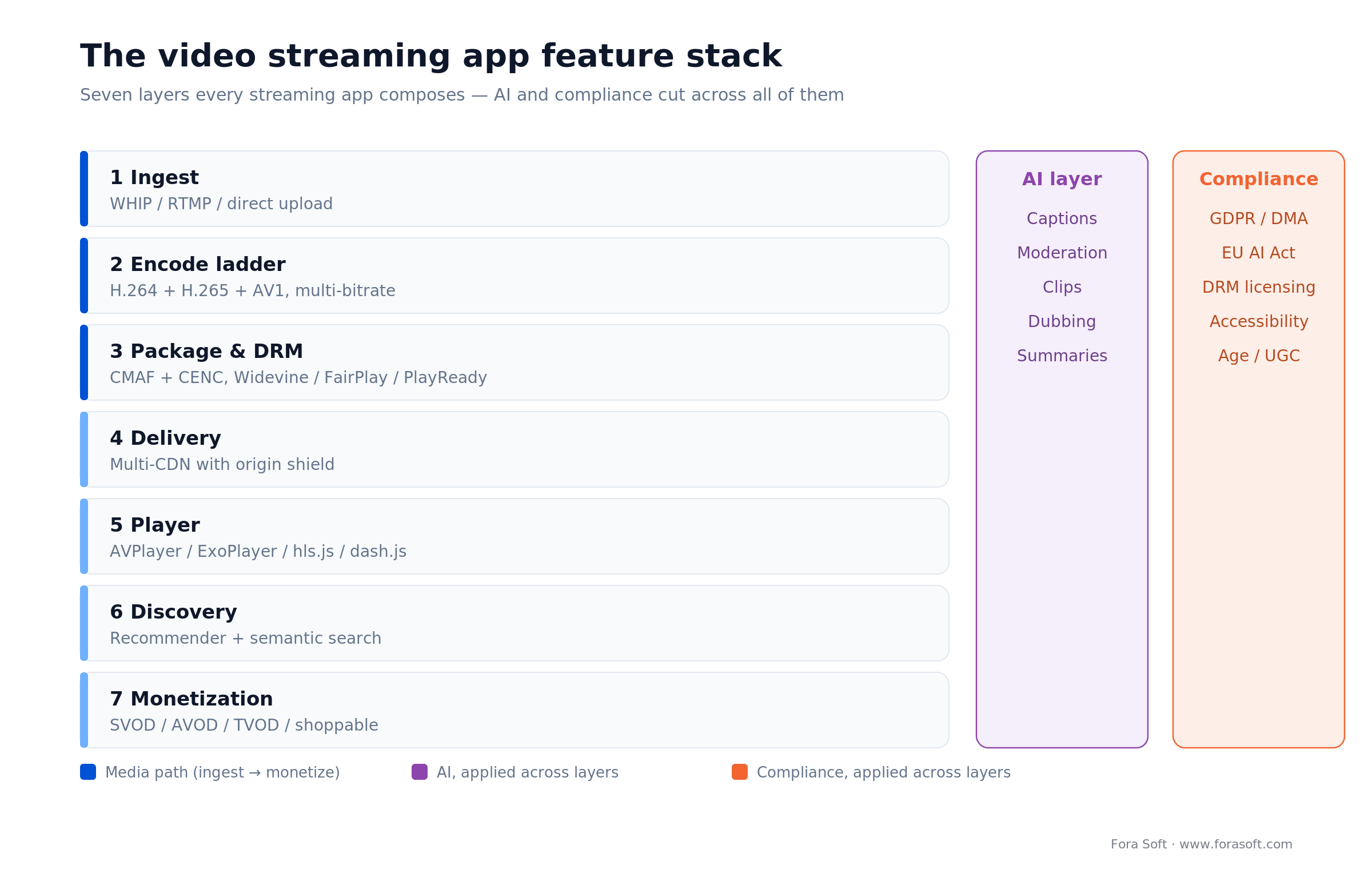Click 'GDPR / DMA' in Compliance

point(1259,219)
